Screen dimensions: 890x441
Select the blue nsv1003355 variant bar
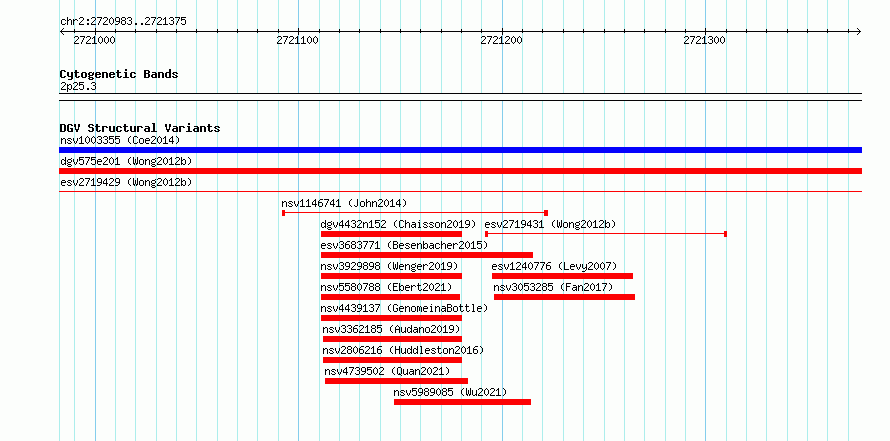(460, 150)
